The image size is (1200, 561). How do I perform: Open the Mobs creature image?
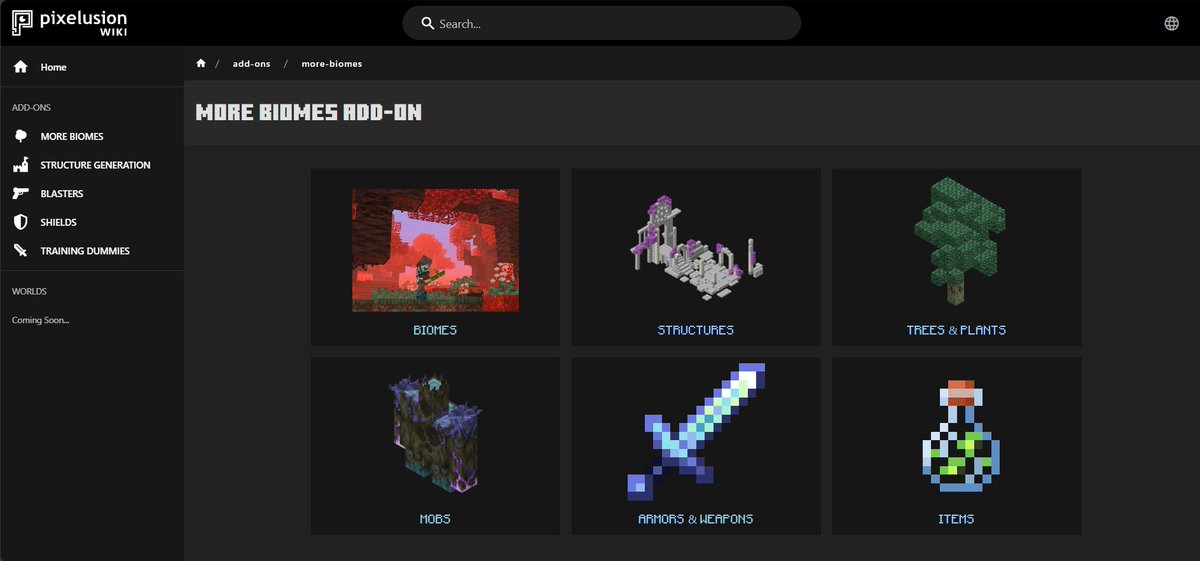tap(435, 433)
